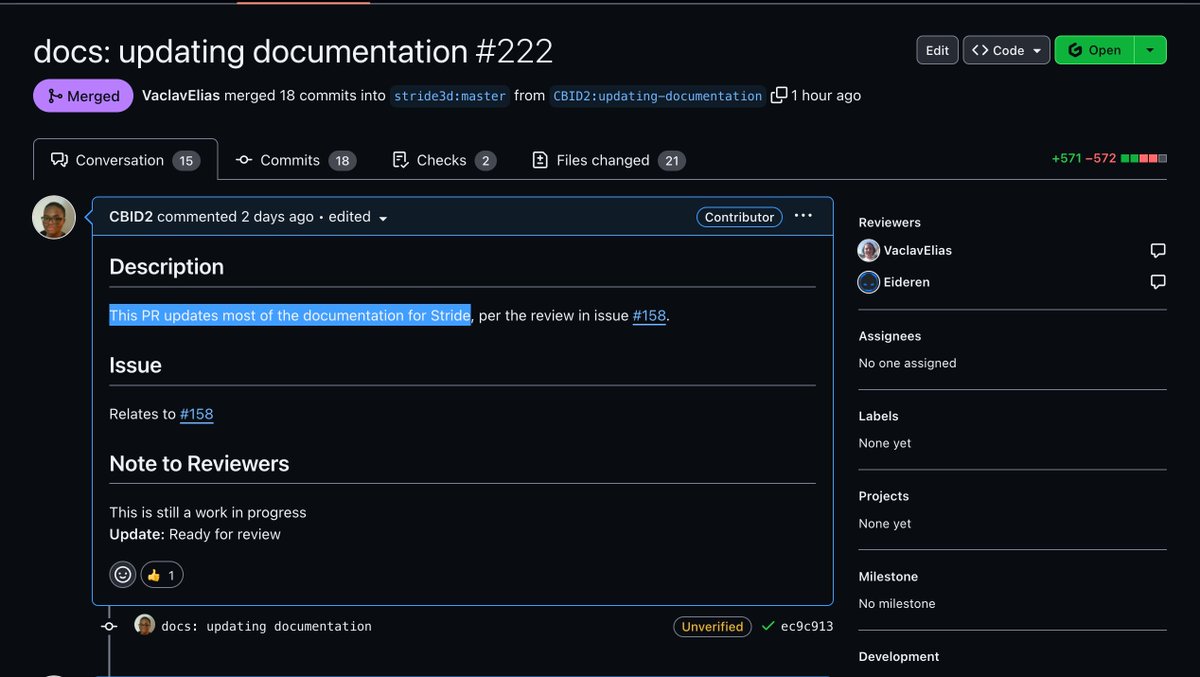Expand the green Open dropdown caret

(1148, 49)
